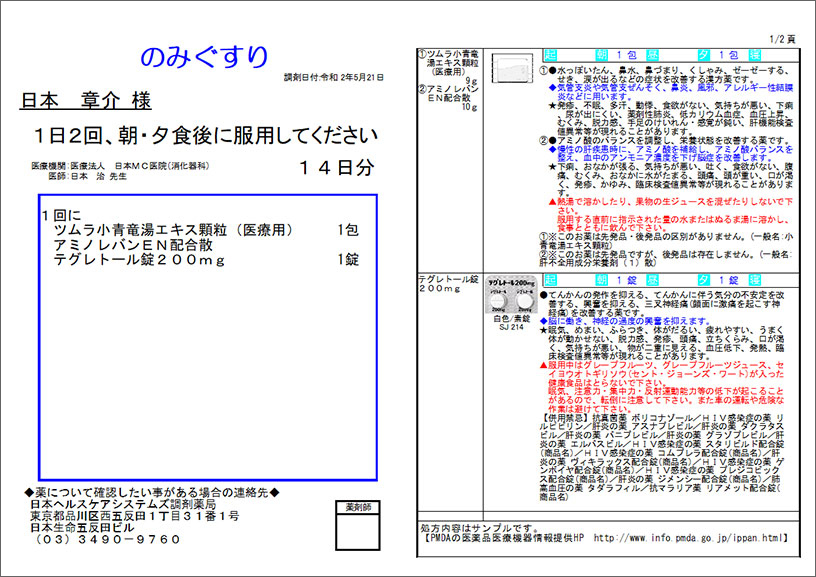Click the 医療機関 日本MC医院 line
The image size is (816, 577).
[120, 166]
